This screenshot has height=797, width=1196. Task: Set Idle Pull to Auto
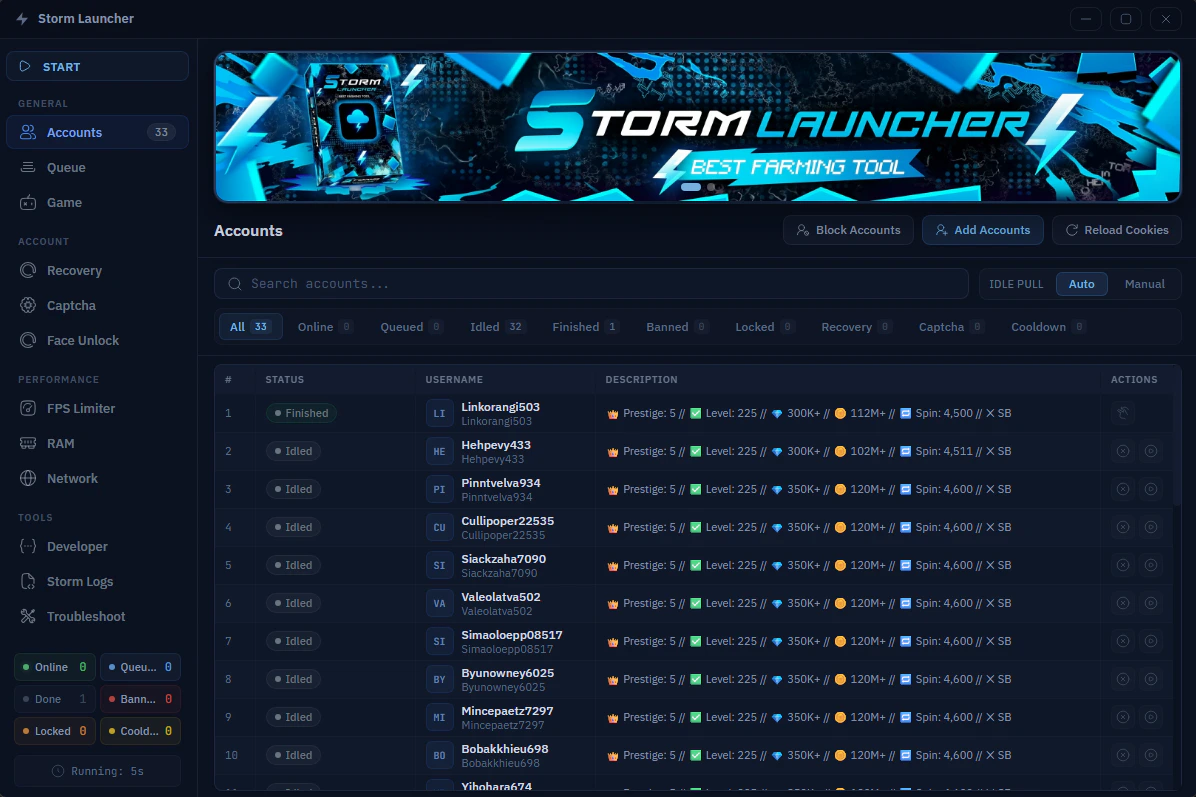click(1082, 284)
